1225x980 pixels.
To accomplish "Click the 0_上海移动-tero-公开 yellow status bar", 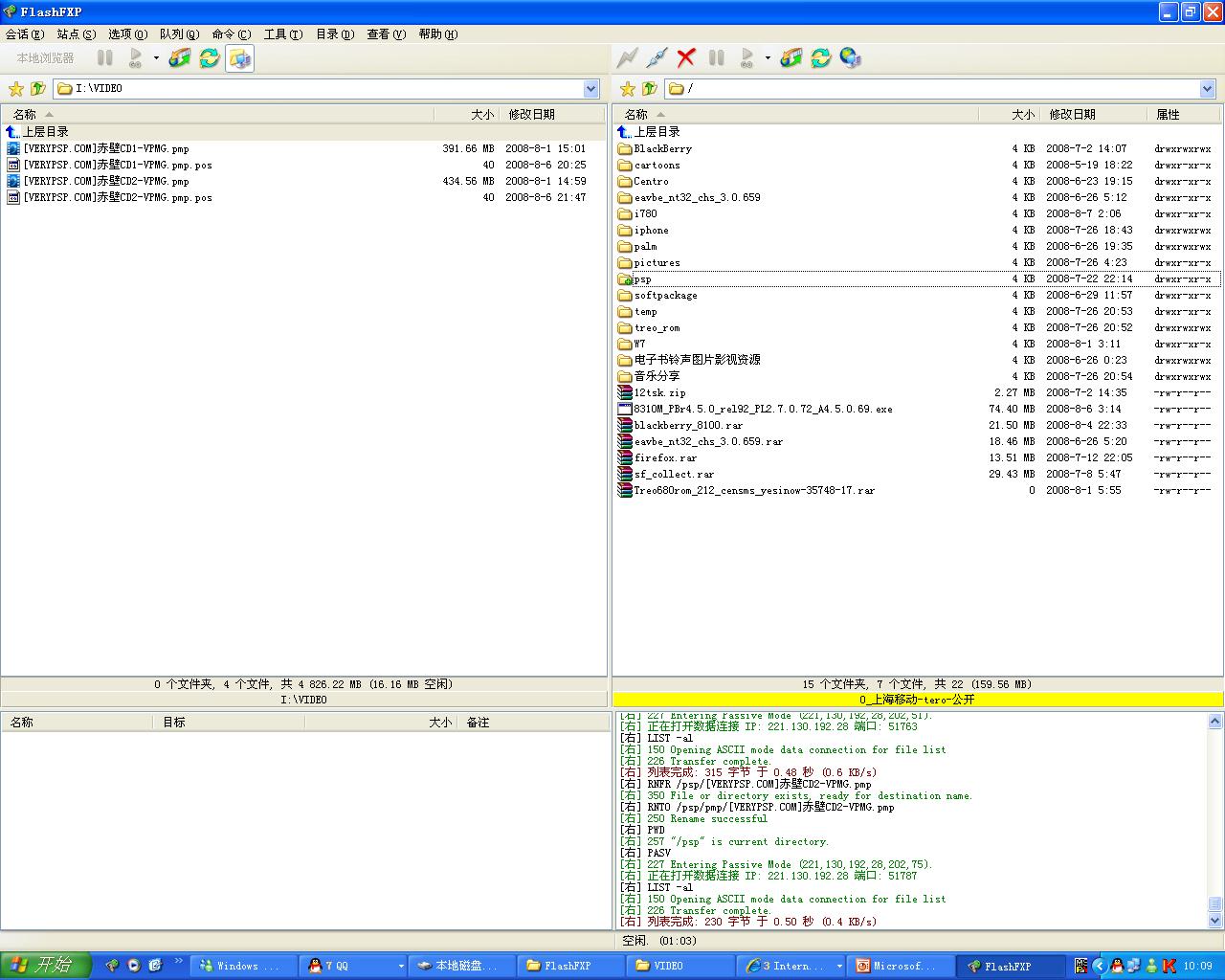I will click(917, 700).
